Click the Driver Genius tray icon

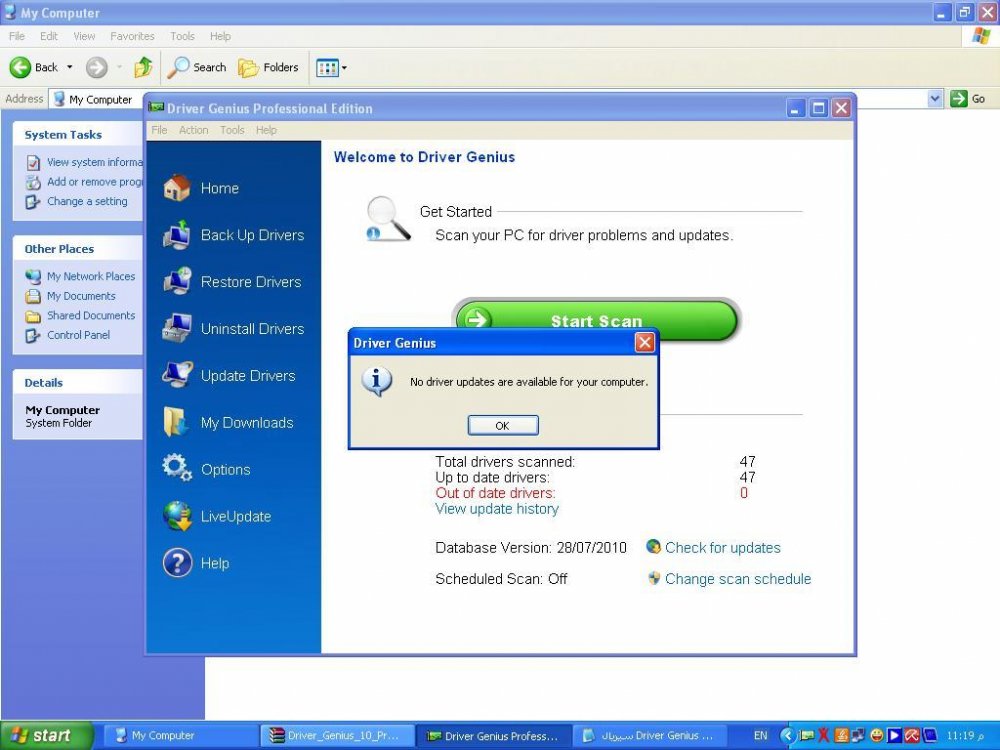point(806,735)
